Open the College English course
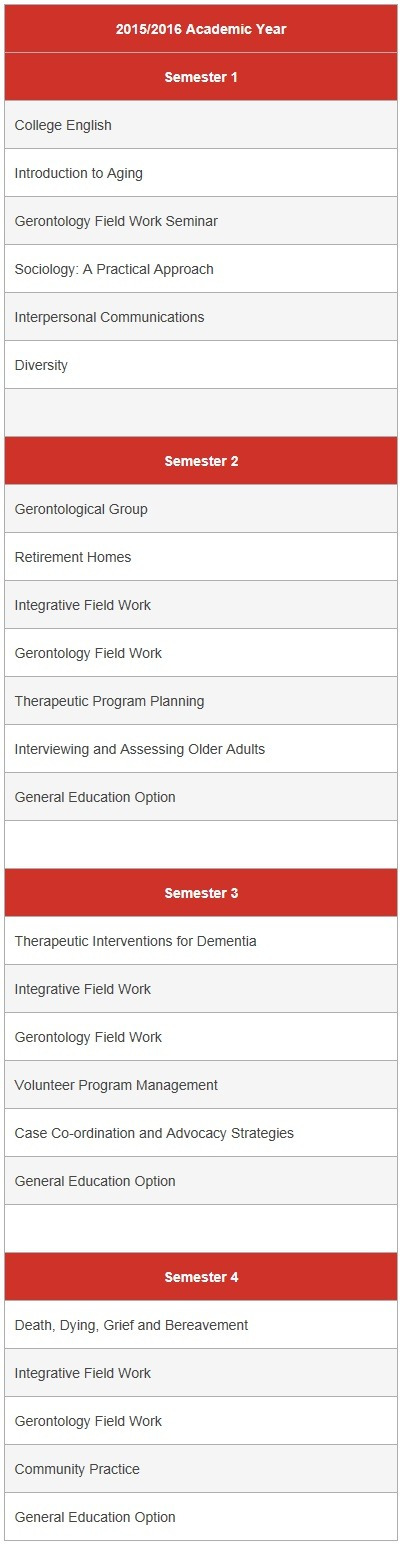 tap(201, 125)
